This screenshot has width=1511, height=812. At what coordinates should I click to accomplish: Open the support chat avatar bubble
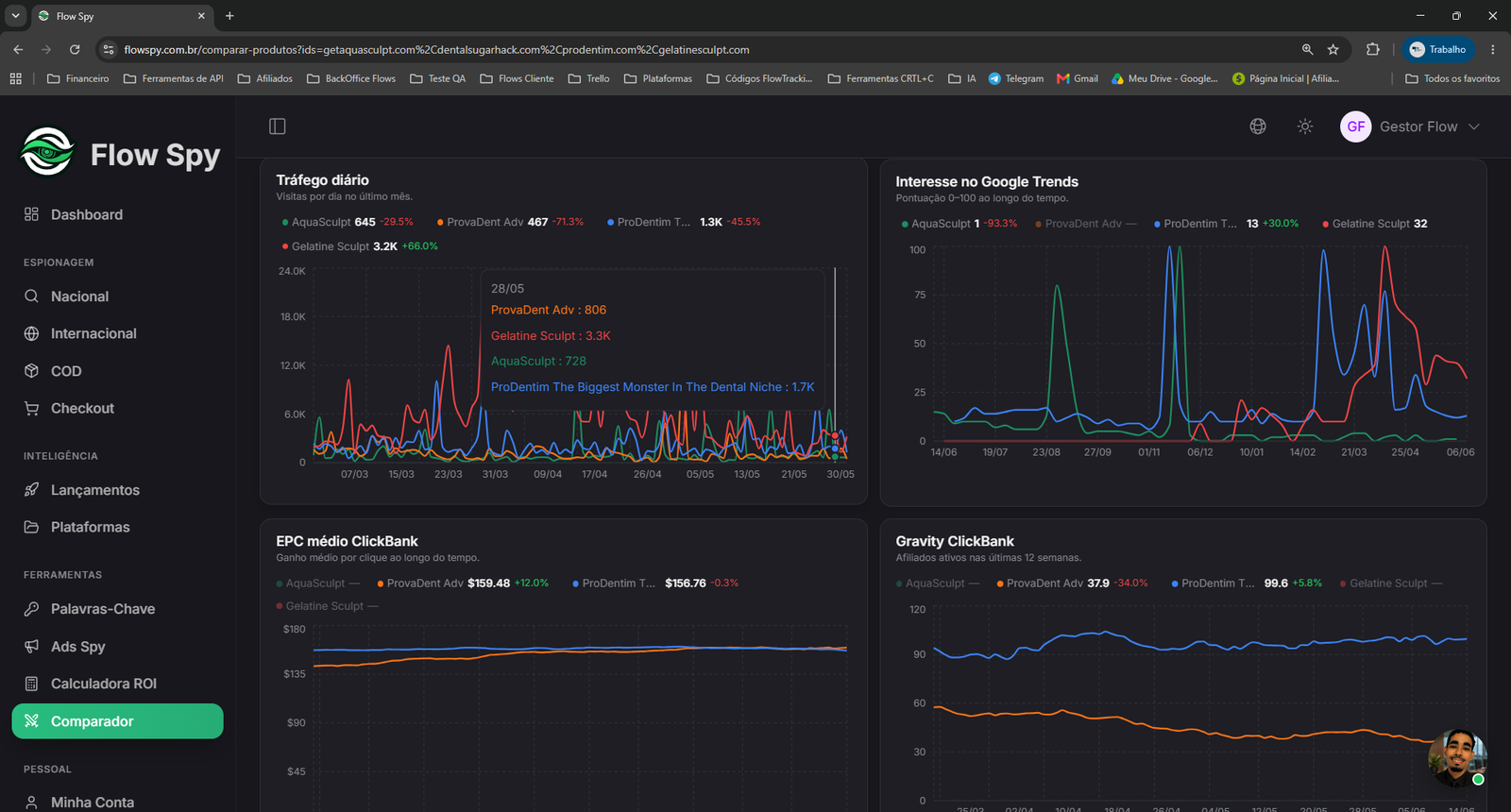[x=1457, y=757]
